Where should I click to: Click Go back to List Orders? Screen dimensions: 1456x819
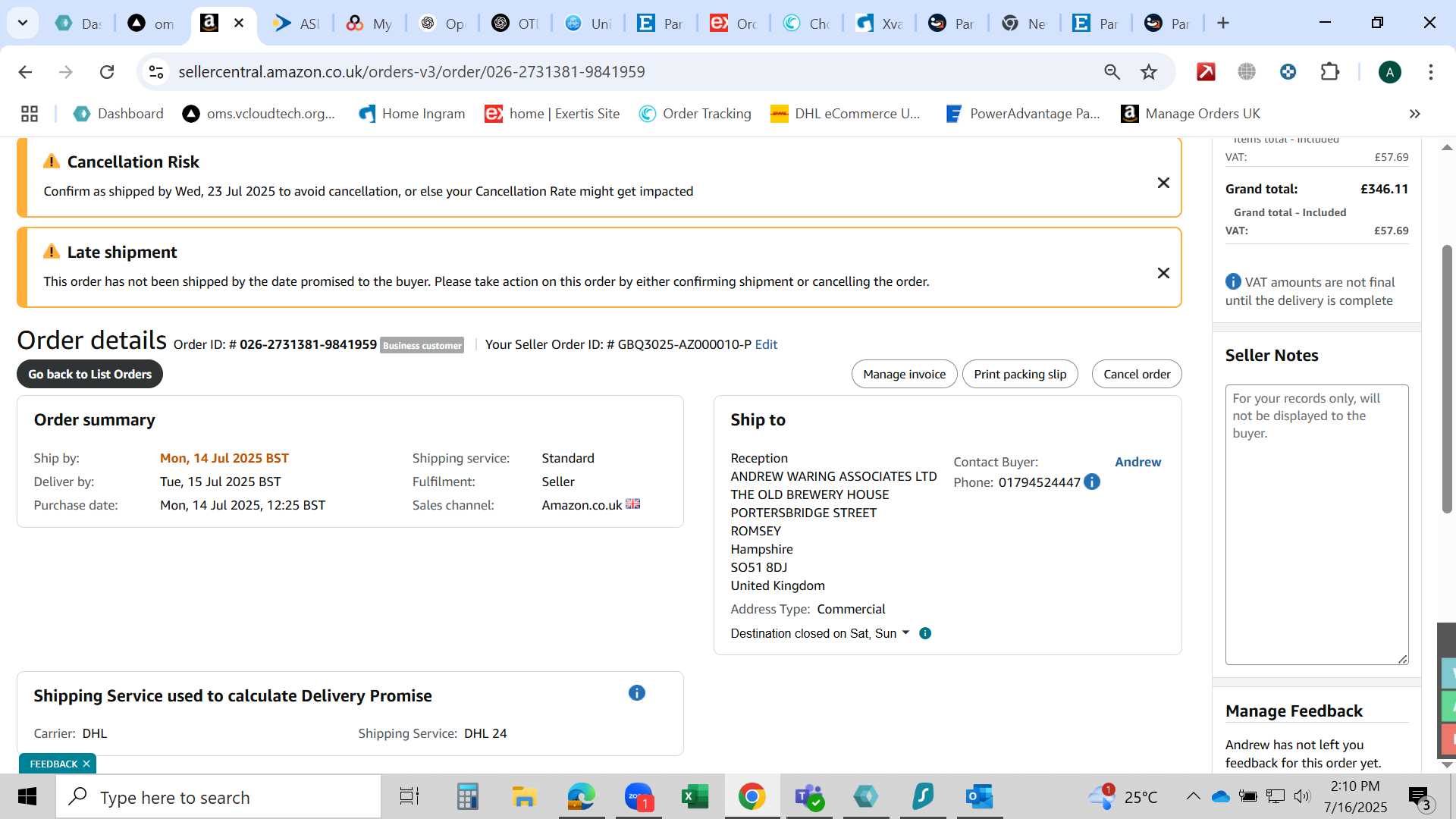[x=89, y=374]
